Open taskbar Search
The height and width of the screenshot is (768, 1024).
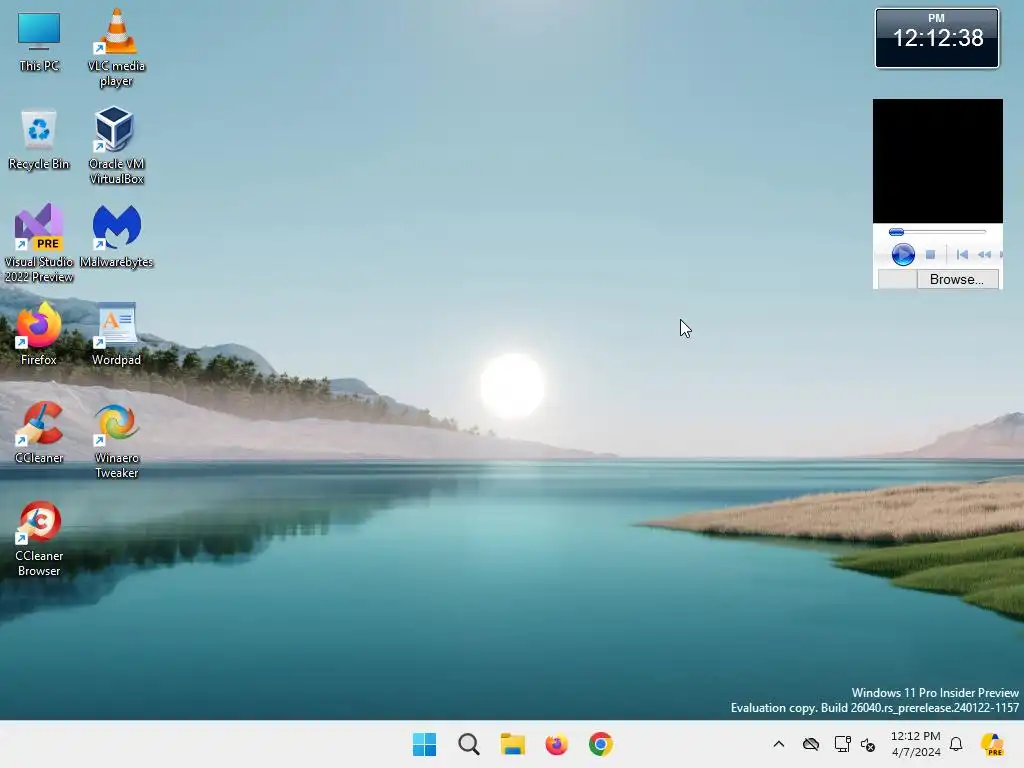tap(469, 744)
